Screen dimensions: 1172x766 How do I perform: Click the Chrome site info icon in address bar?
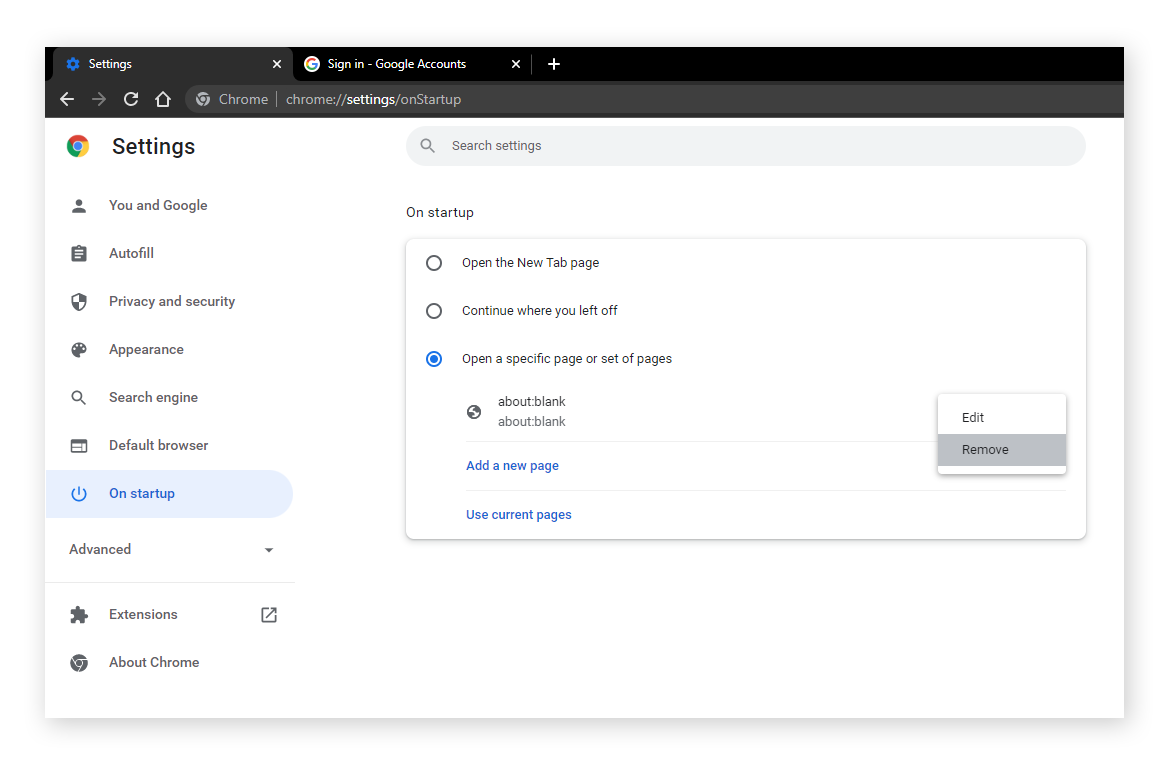(x=203, y=99)
